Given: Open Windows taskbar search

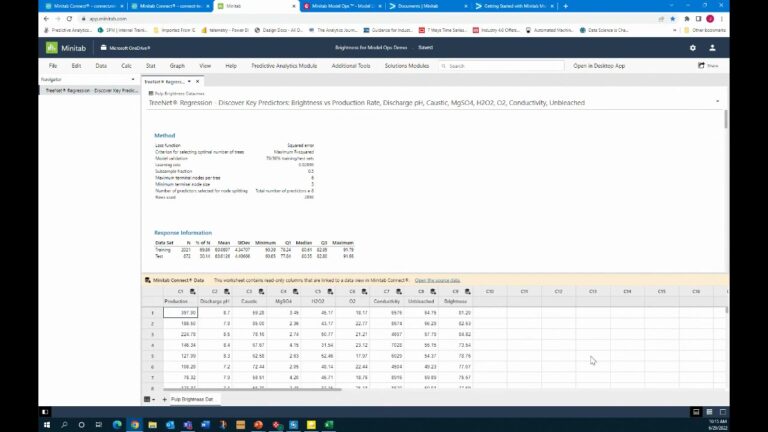Looking at the screenshot, I should coord(64,425).
